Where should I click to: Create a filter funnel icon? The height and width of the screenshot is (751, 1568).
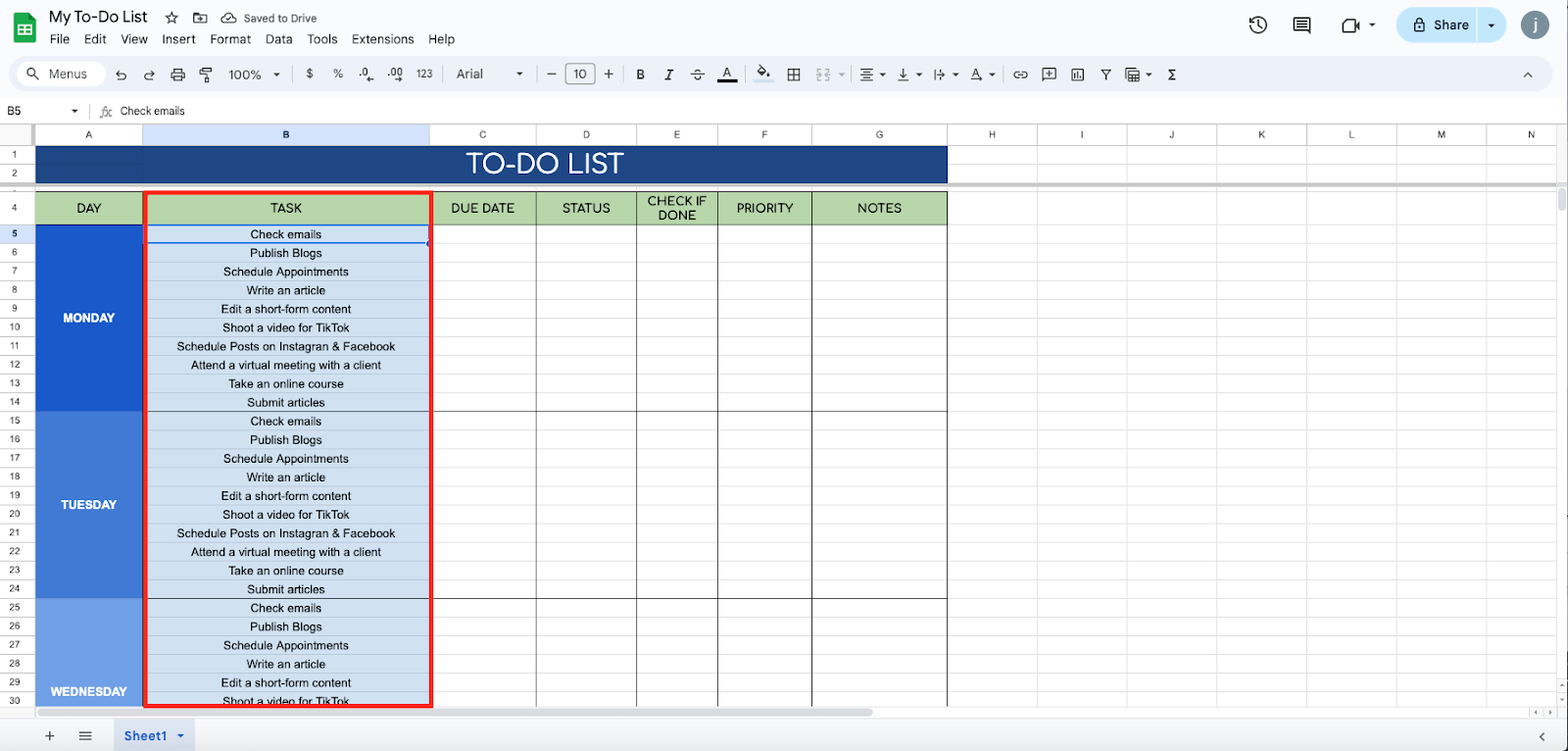point(1105,75)
